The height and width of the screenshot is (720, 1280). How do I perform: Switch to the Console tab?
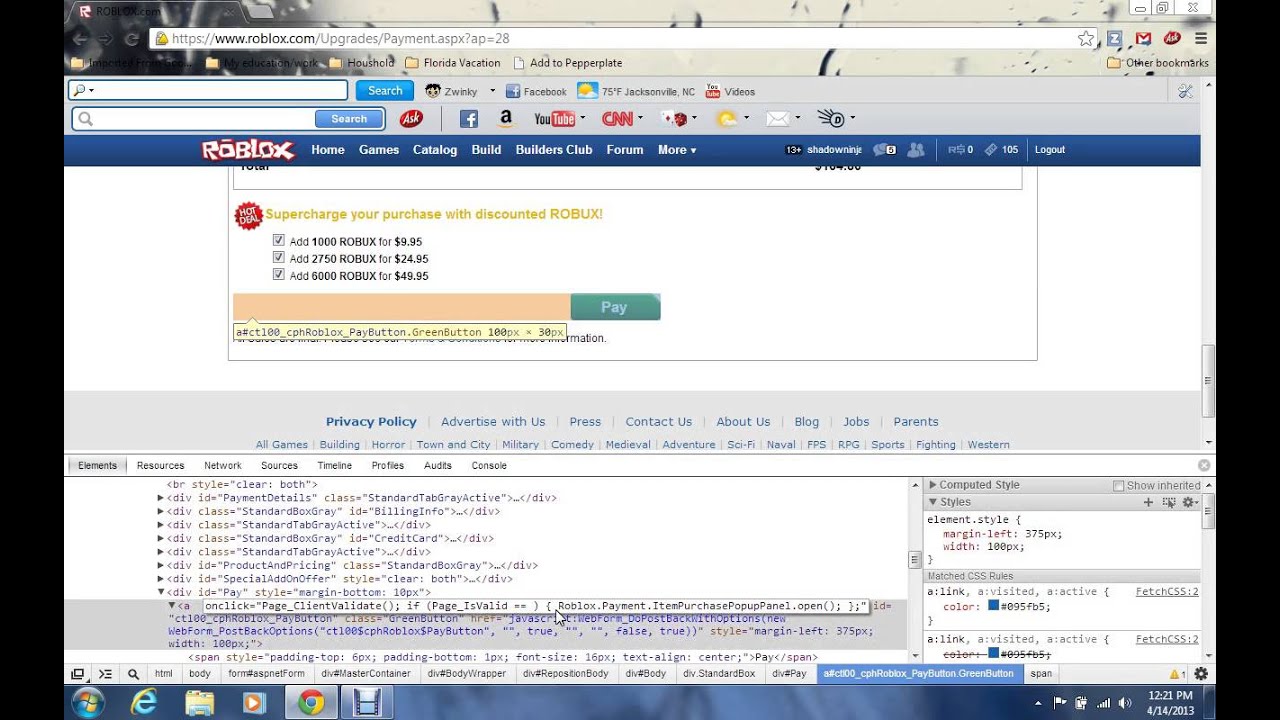[x=489, y=465]
